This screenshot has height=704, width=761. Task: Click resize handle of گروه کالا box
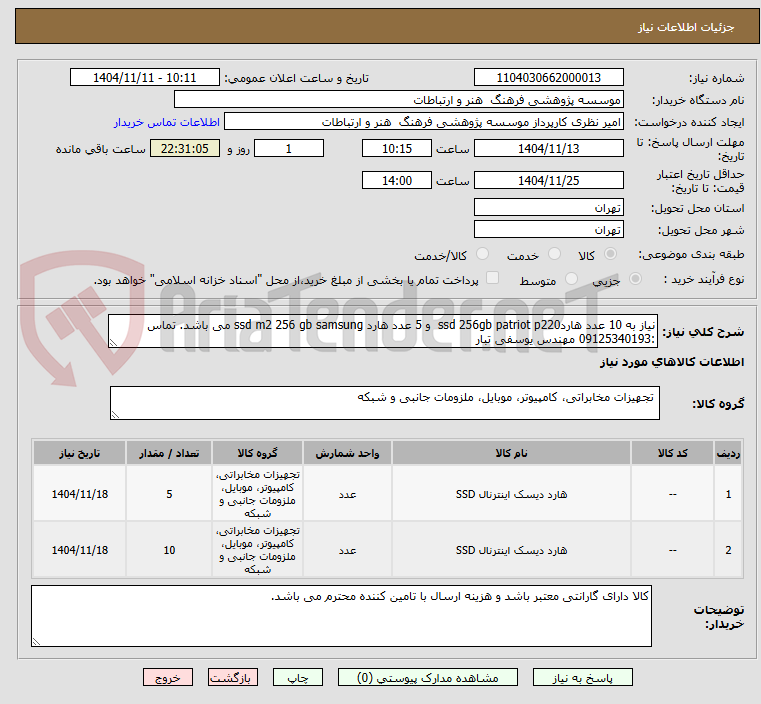115,415
